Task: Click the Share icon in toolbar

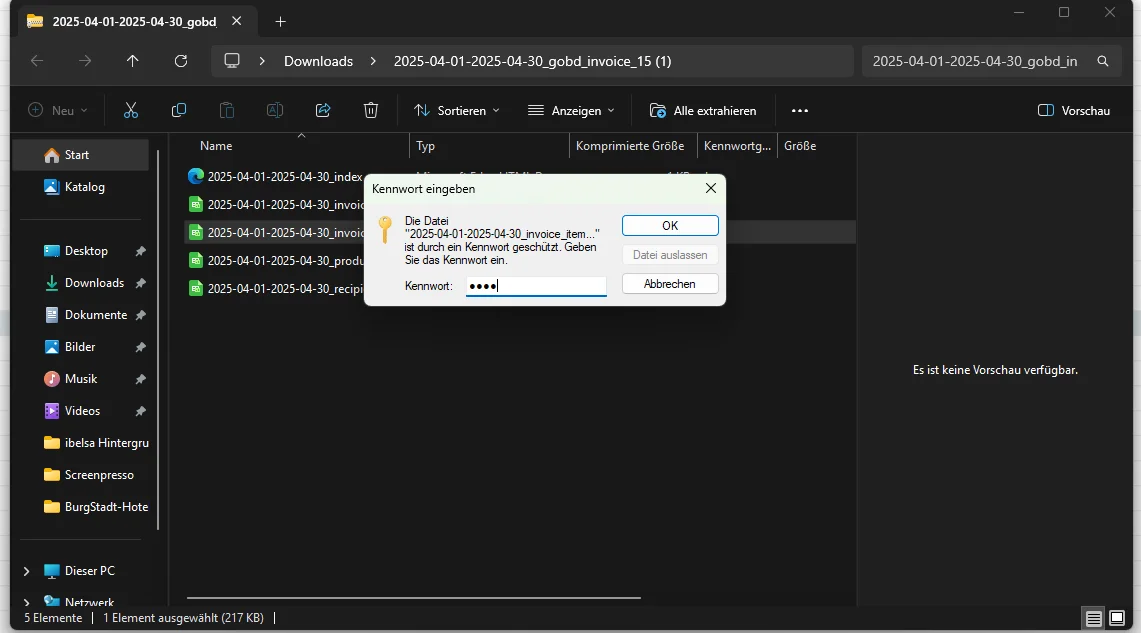Action: [x=323, y=111]
